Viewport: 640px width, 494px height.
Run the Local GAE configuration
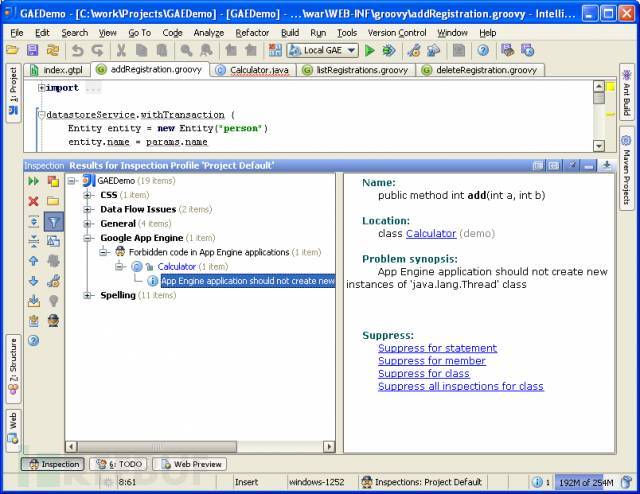369,50
